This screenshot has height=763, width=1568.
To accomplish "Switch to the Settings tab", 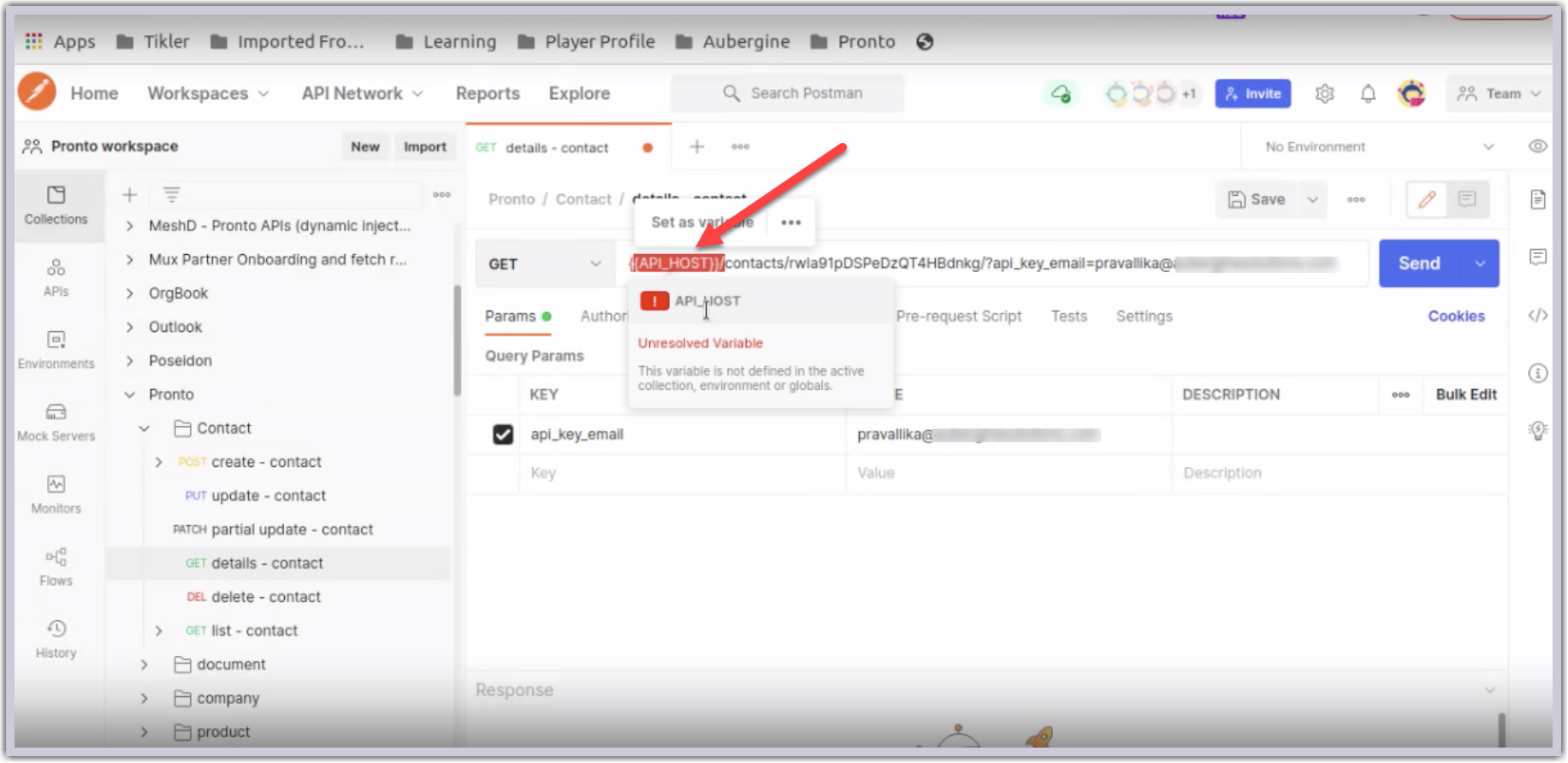I will [x=1144, y=316].
